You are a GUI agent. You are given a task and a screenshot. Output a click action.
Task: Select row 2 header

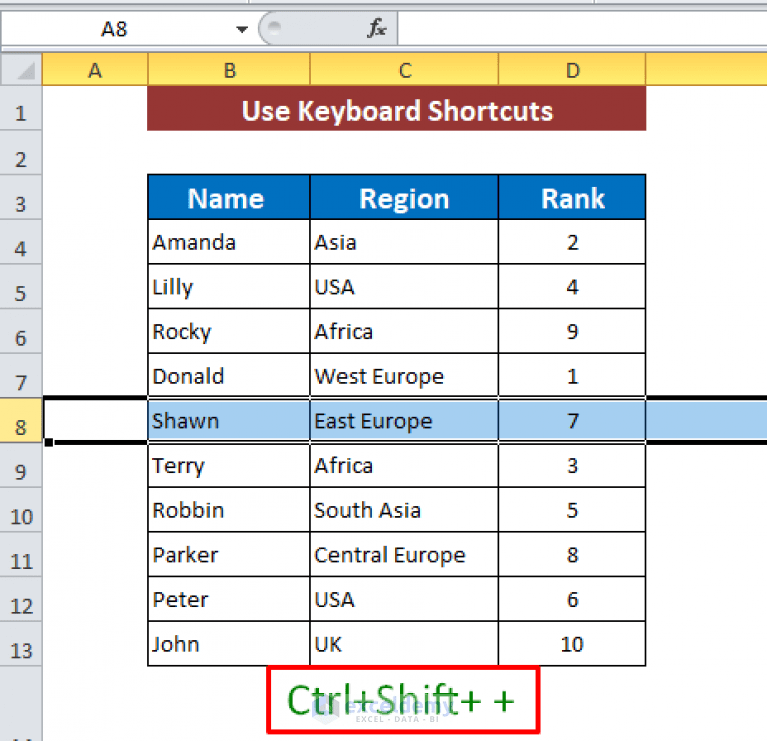click(21, 153)
